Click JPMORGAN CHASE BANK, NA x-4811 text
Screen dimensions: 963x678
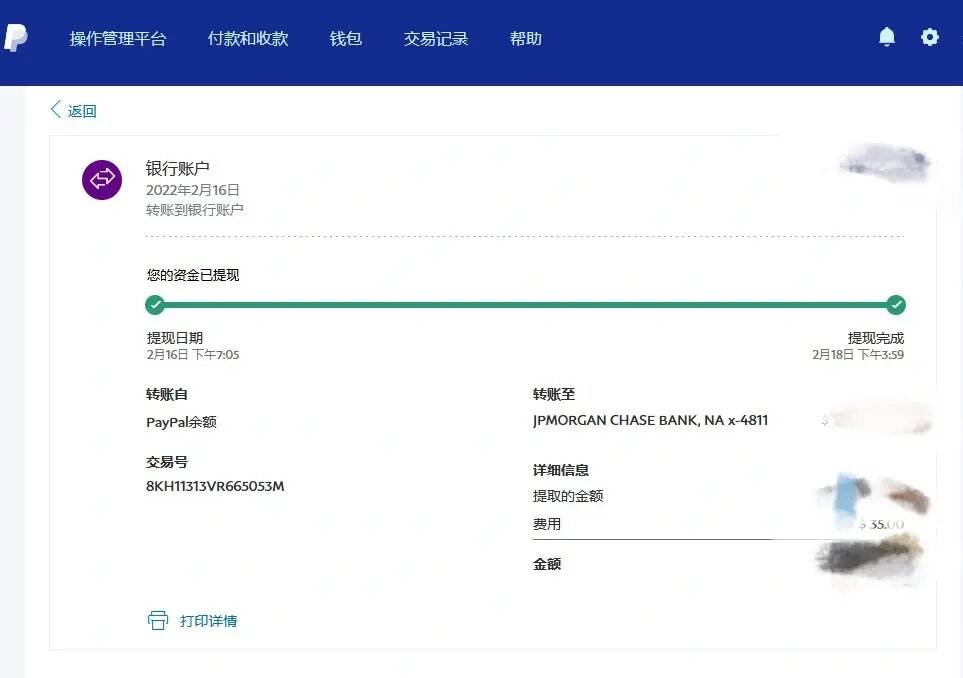click(x=650, y=420)
